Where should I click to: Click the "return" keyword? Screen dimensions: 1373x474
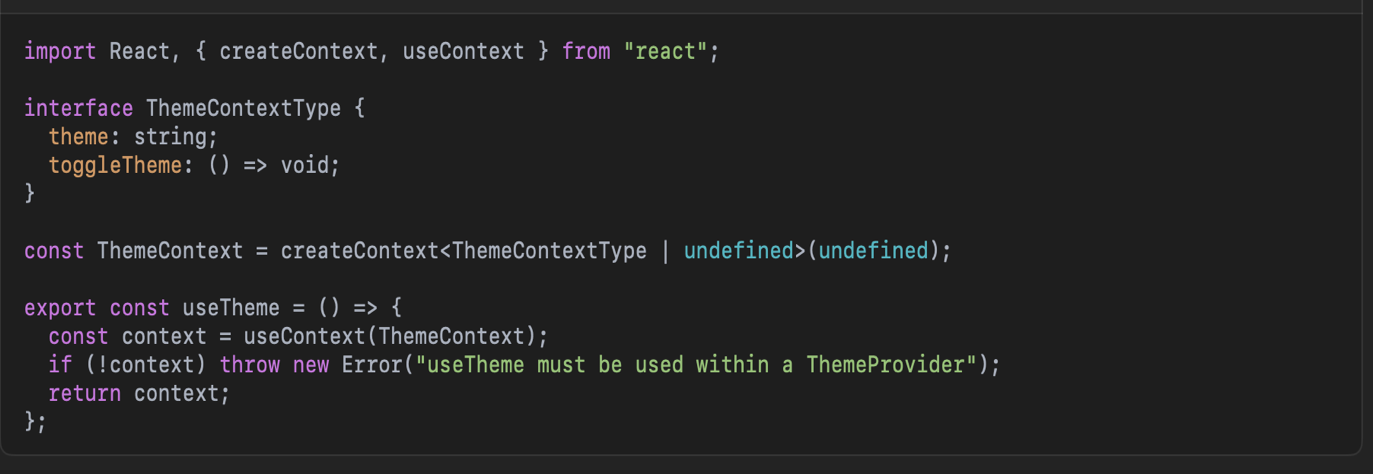[84, 394]
